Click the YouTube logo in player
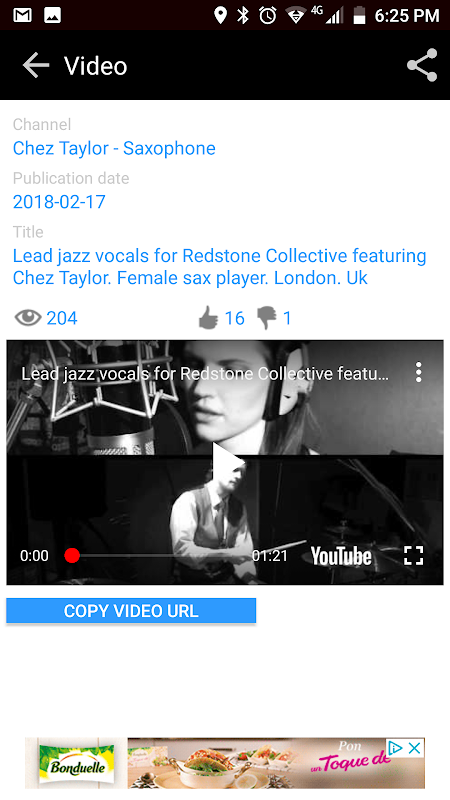This screenshot has width=450, height=800. pyautogui.click(x=341, y=556)
